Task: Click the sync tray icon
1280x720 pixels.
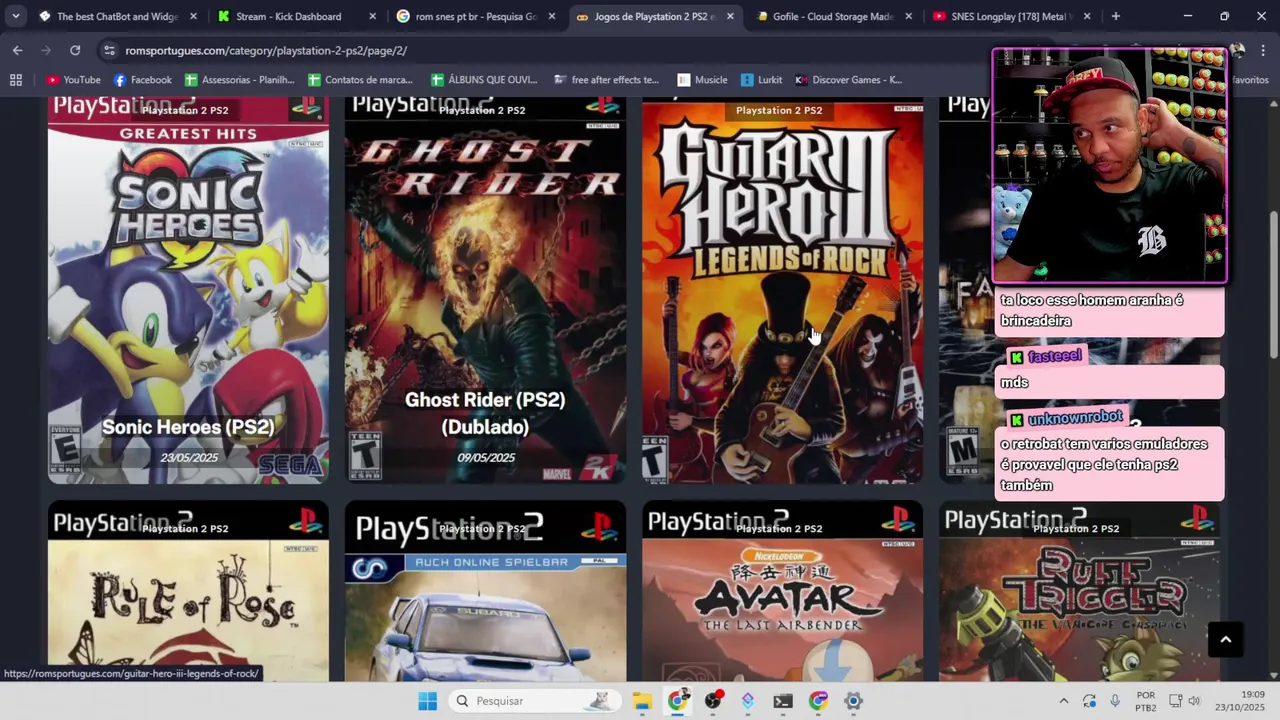Action: click(1089, 701)
